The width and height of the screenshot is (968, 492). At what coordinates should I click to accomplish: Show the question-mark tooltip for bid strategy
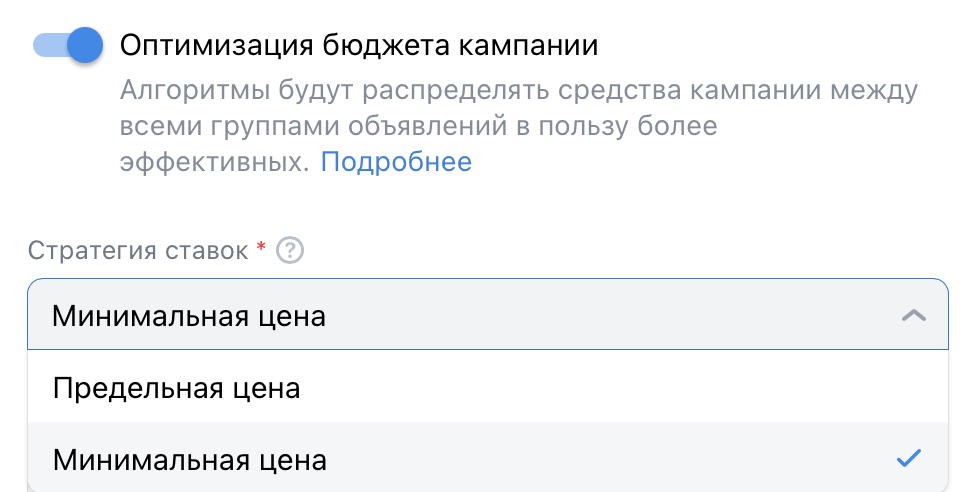pos(290,251)
